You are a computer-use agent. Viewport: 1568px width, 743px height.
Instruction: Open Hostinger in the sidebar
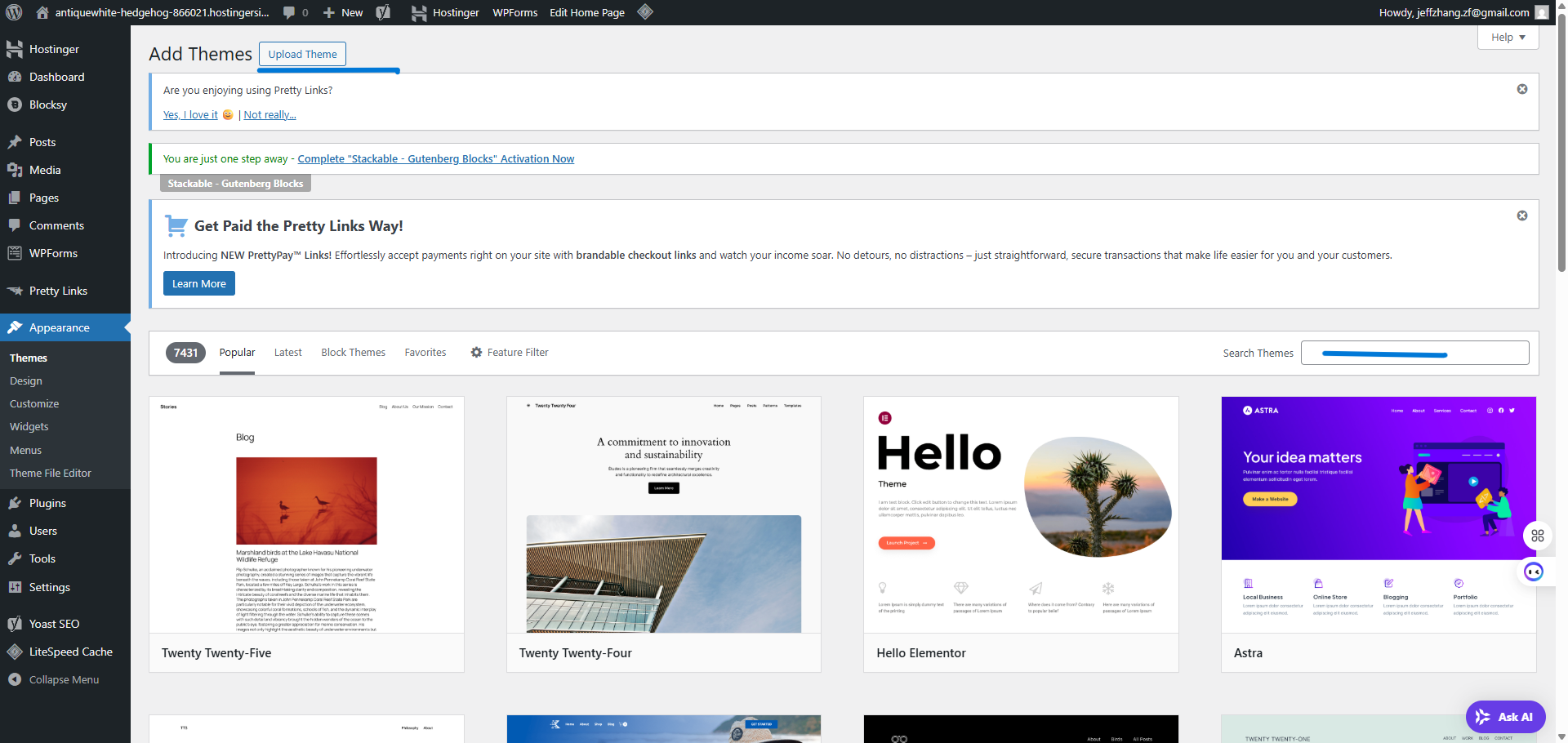pyautogui.click(x=65, y=49)
